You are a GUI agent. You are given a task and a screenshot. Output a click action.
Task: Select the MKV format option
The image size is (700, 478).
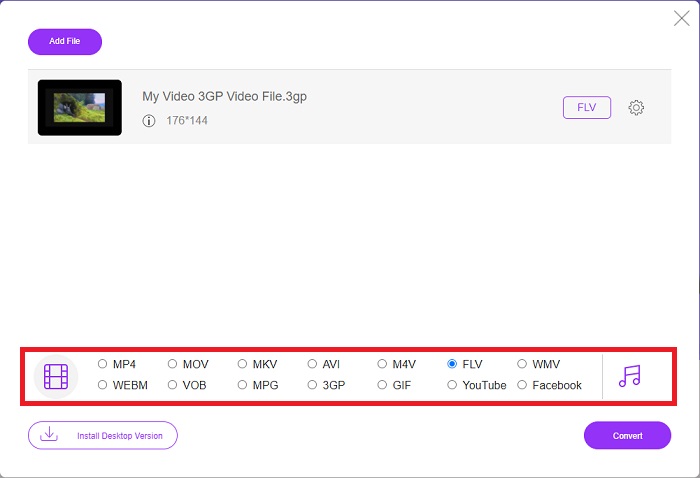tap(242, 364)
